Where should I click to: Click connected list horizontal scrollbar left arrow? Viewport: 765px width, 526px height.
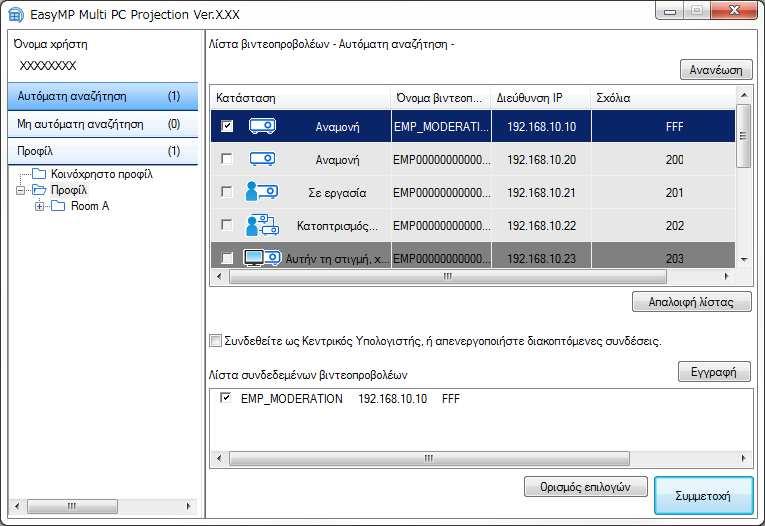[219, 458]
